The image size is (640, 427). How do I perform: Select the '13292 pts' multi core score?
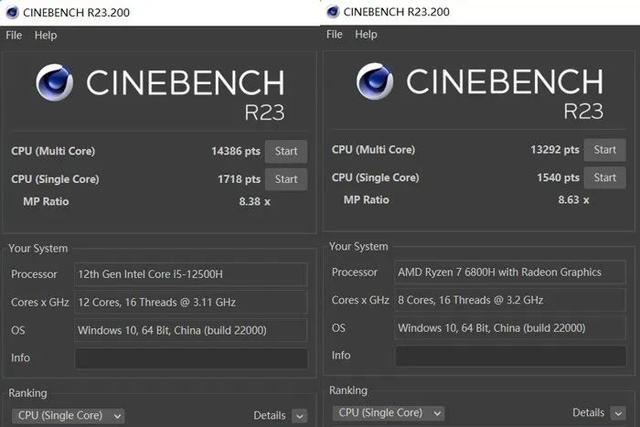[555, 150]
